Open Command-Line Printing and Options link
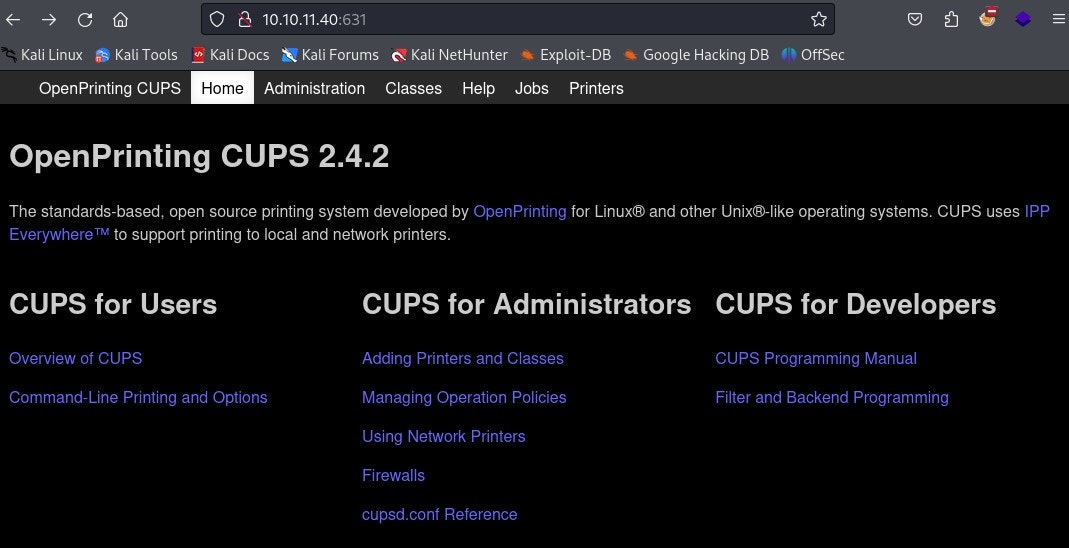This screenshot has height=548, width=1069. pyautogui.click(x=138, y=397)
